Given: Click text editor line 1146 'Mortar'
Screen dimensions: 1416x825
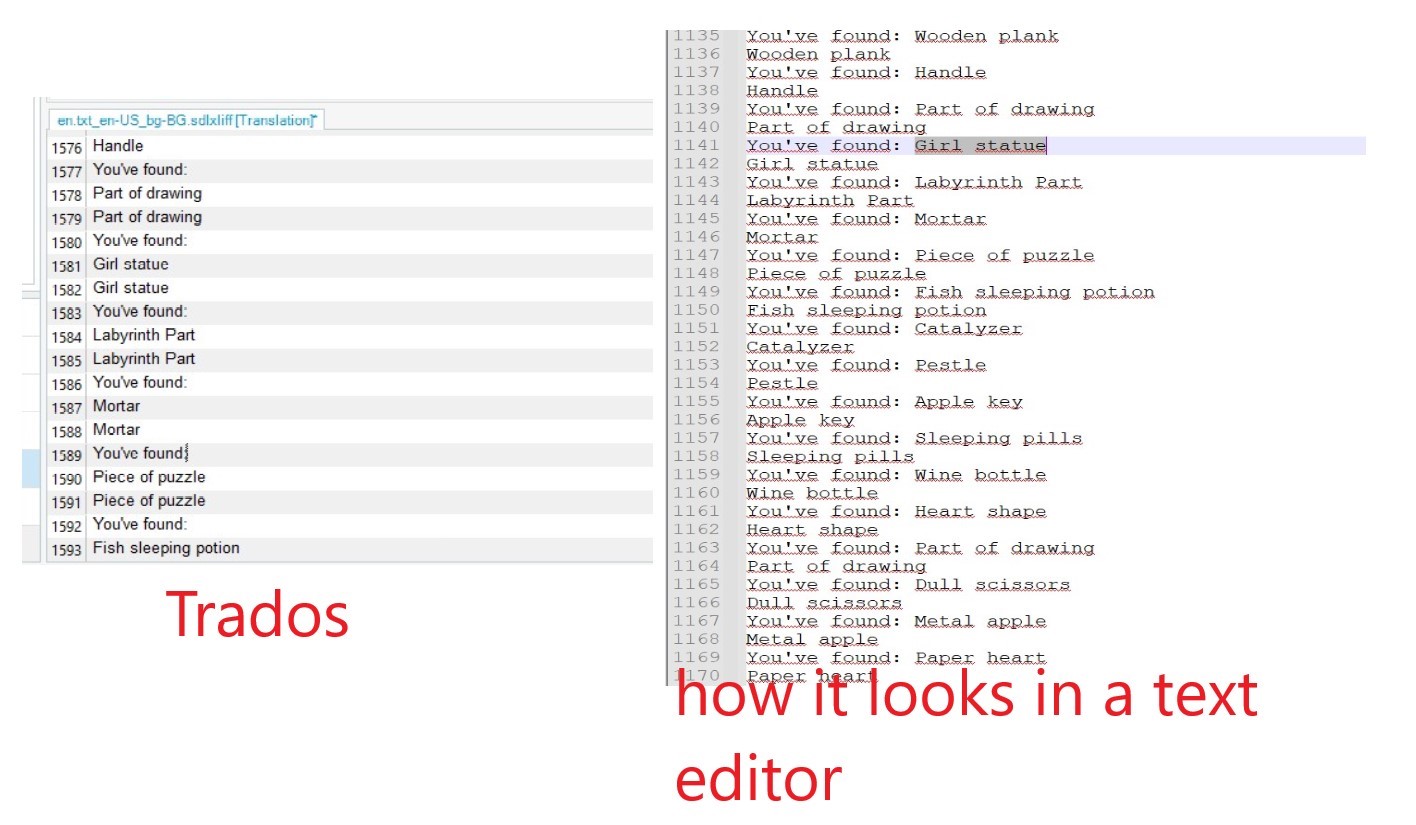Looking at the screenshot, I should [782, 237].
